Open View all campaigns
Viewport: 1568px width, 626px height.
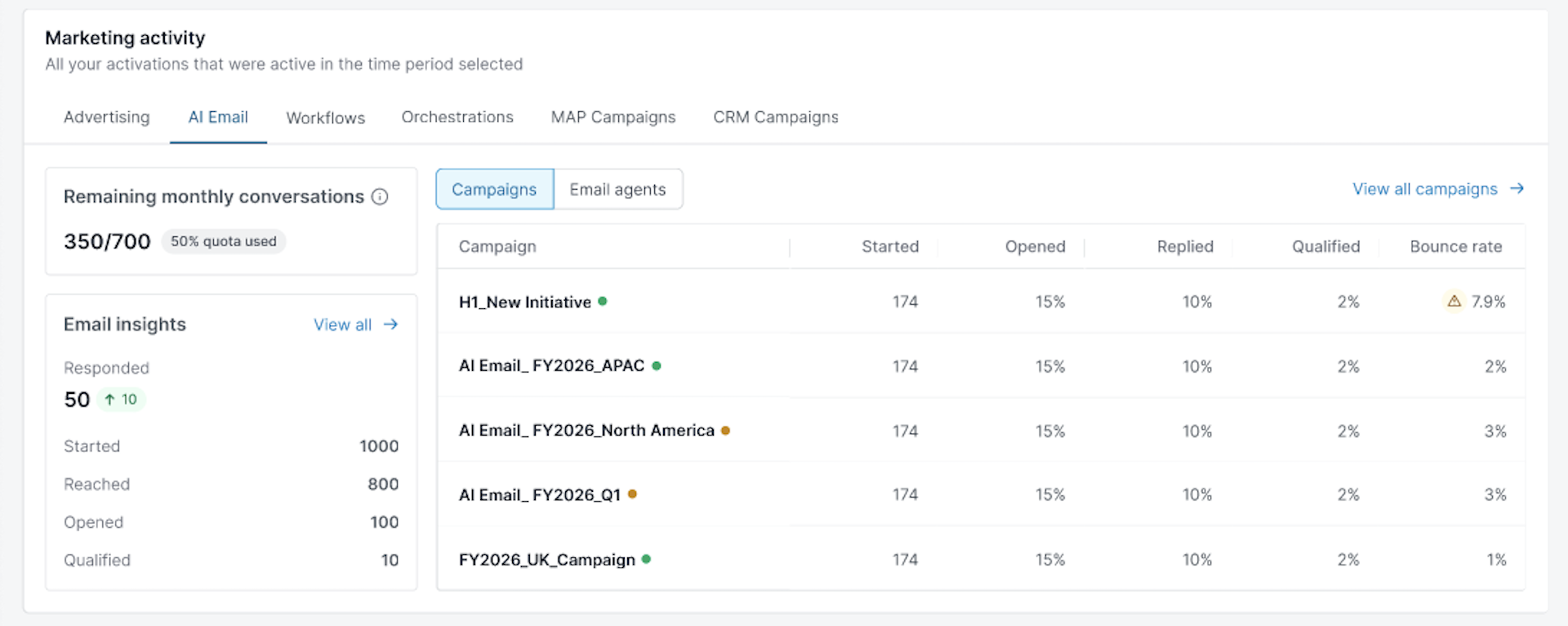point(1423,189)
